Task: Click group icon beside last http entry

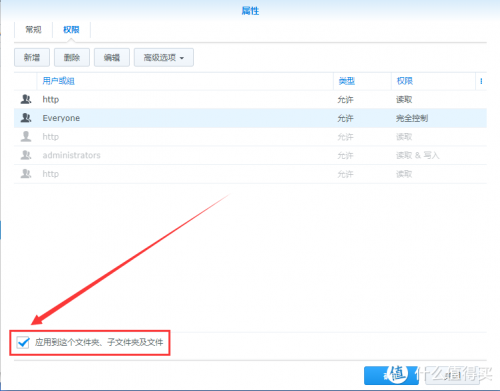Action: pos(26,174)
